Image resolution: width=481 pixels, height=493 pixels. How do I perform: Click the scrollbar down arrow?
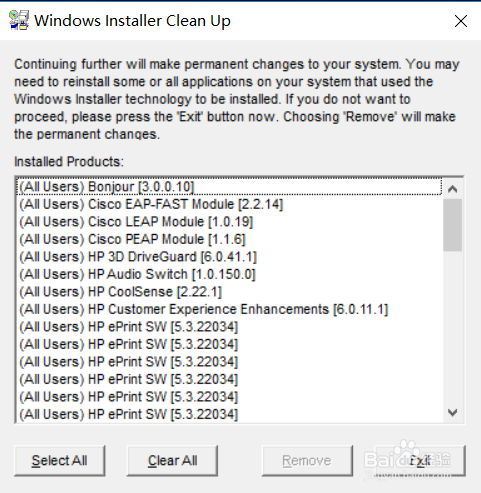[452, 413]
